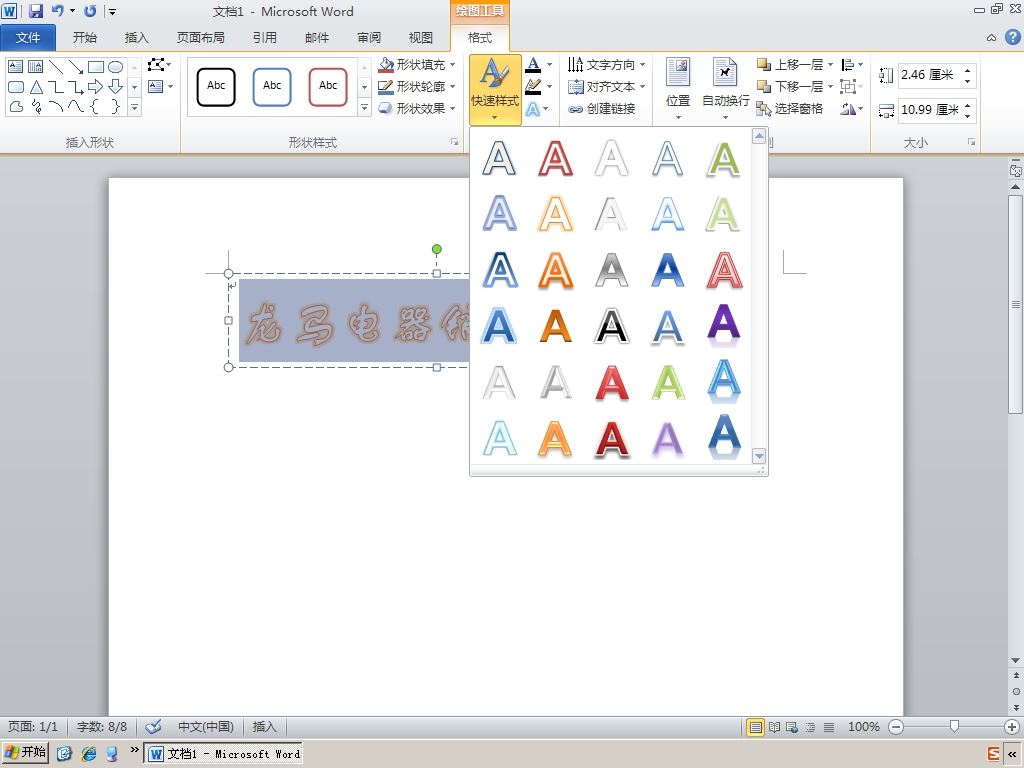Click the Windows 开始 start button

(x=25, y=753)
